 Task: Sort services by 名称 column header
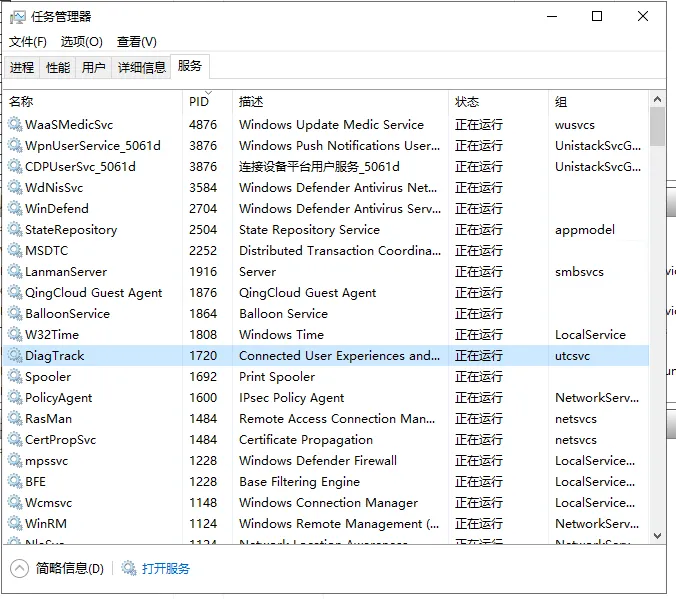(x=21, y=101)
